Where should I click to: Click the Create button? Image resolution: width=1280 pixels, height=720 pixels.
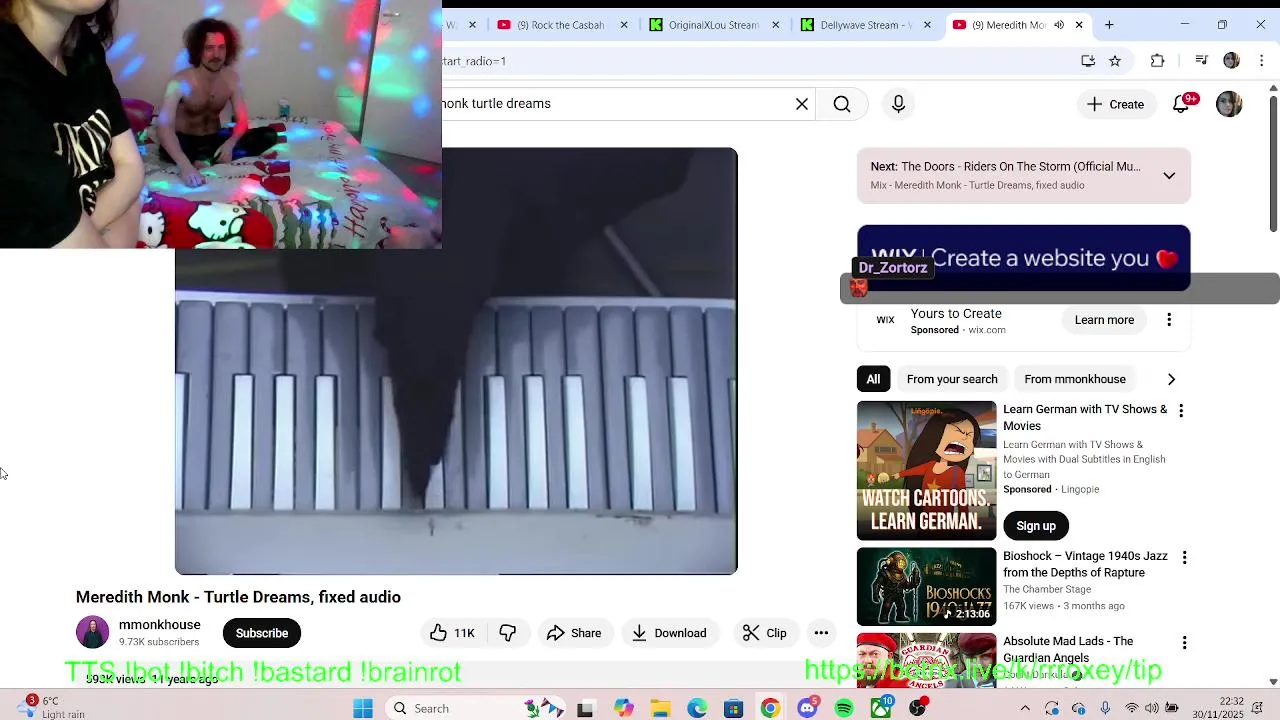pos(1115,104)
